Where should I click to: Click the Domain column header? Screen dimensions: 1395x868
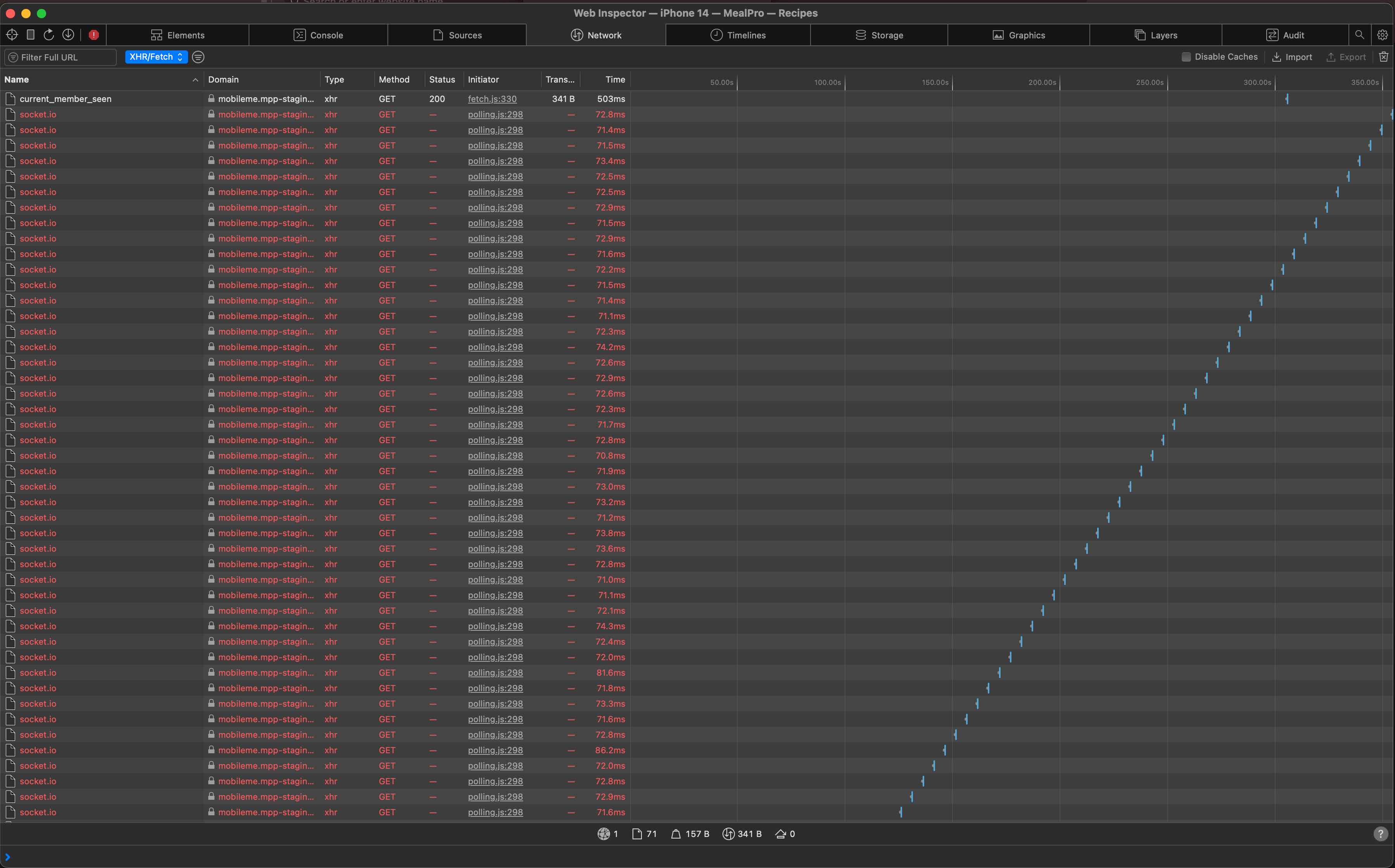[x=261, y=80]
